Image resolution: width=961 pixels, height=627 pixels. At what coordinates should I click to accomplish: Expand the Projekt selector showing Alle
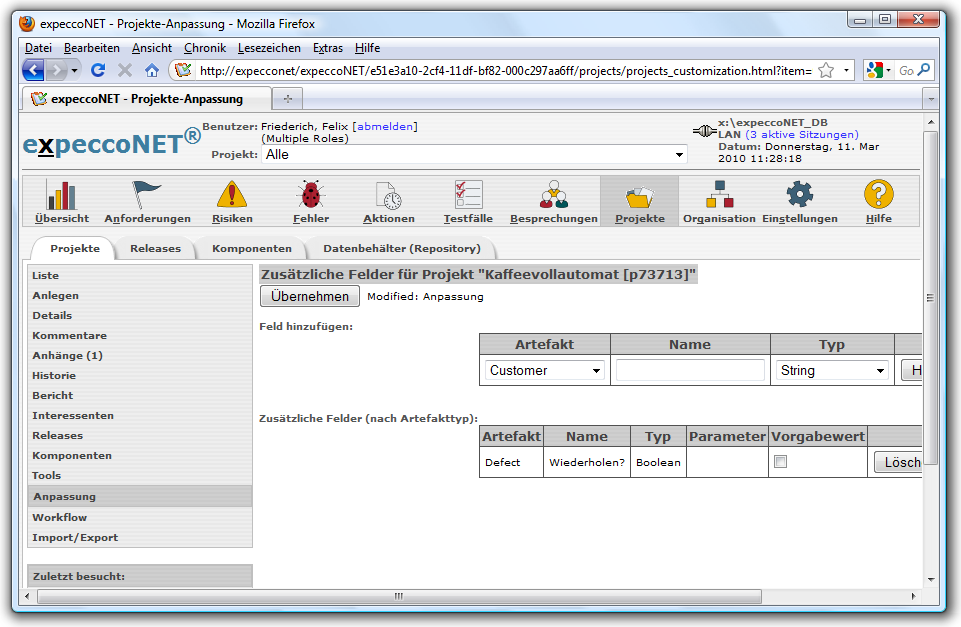pos(474,155)
